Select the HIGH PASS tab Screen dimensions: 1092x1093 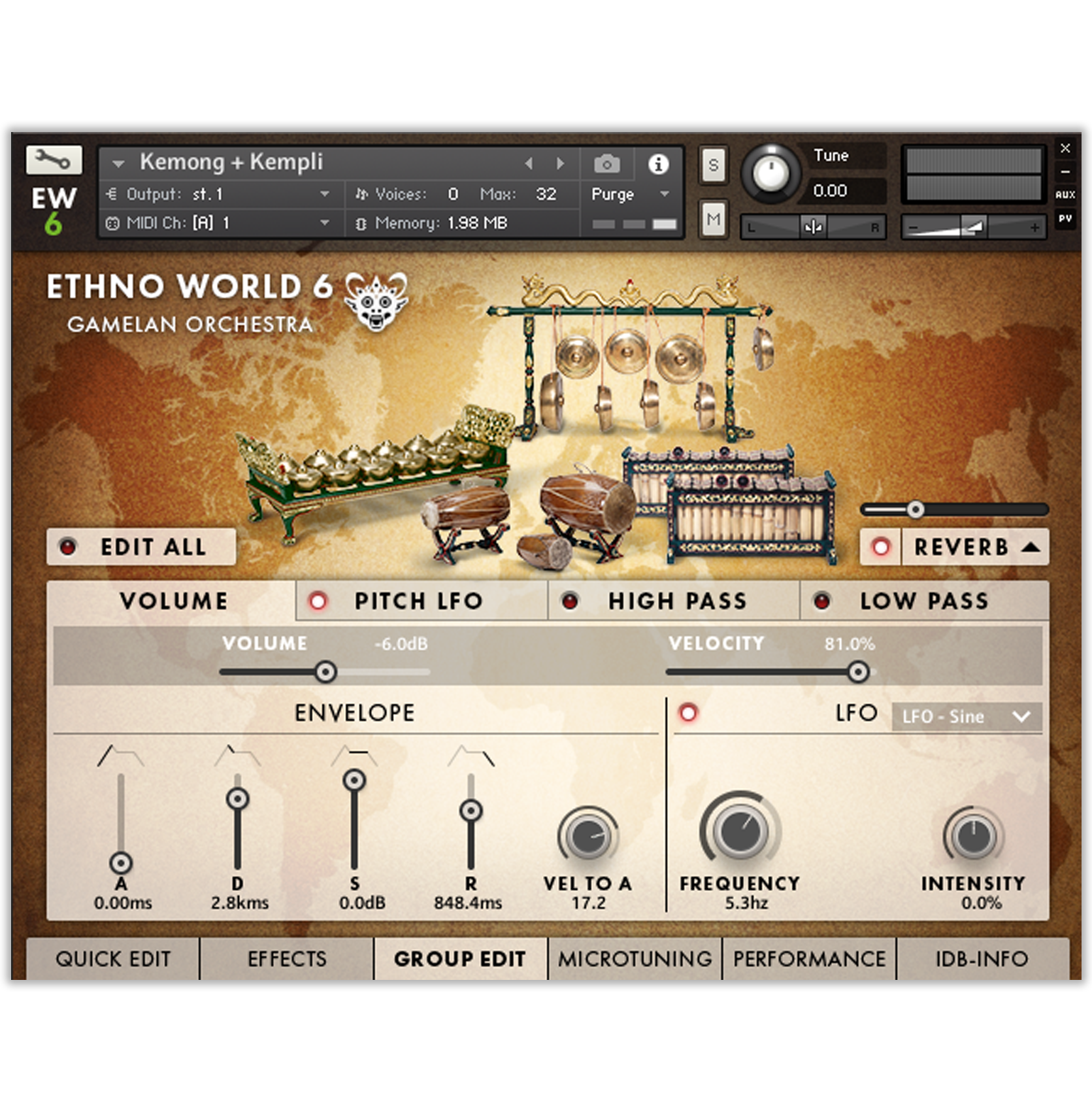(x=676, y=601)
